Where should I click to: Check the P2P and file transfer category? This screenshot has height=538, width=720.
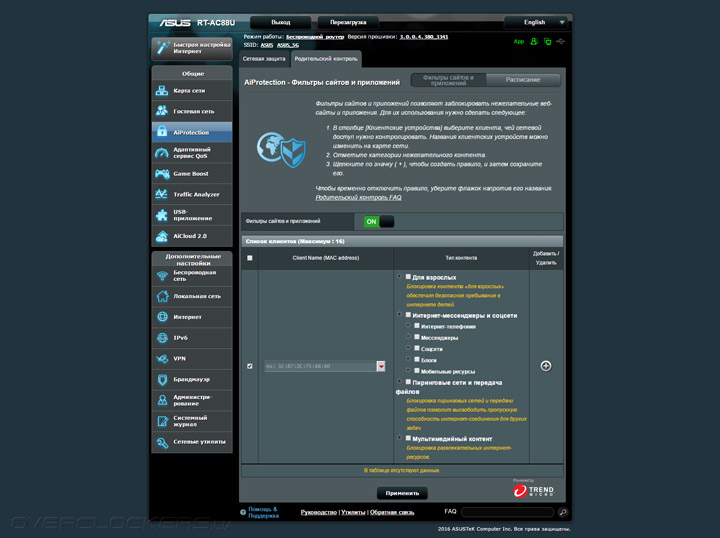click(408, 382)
